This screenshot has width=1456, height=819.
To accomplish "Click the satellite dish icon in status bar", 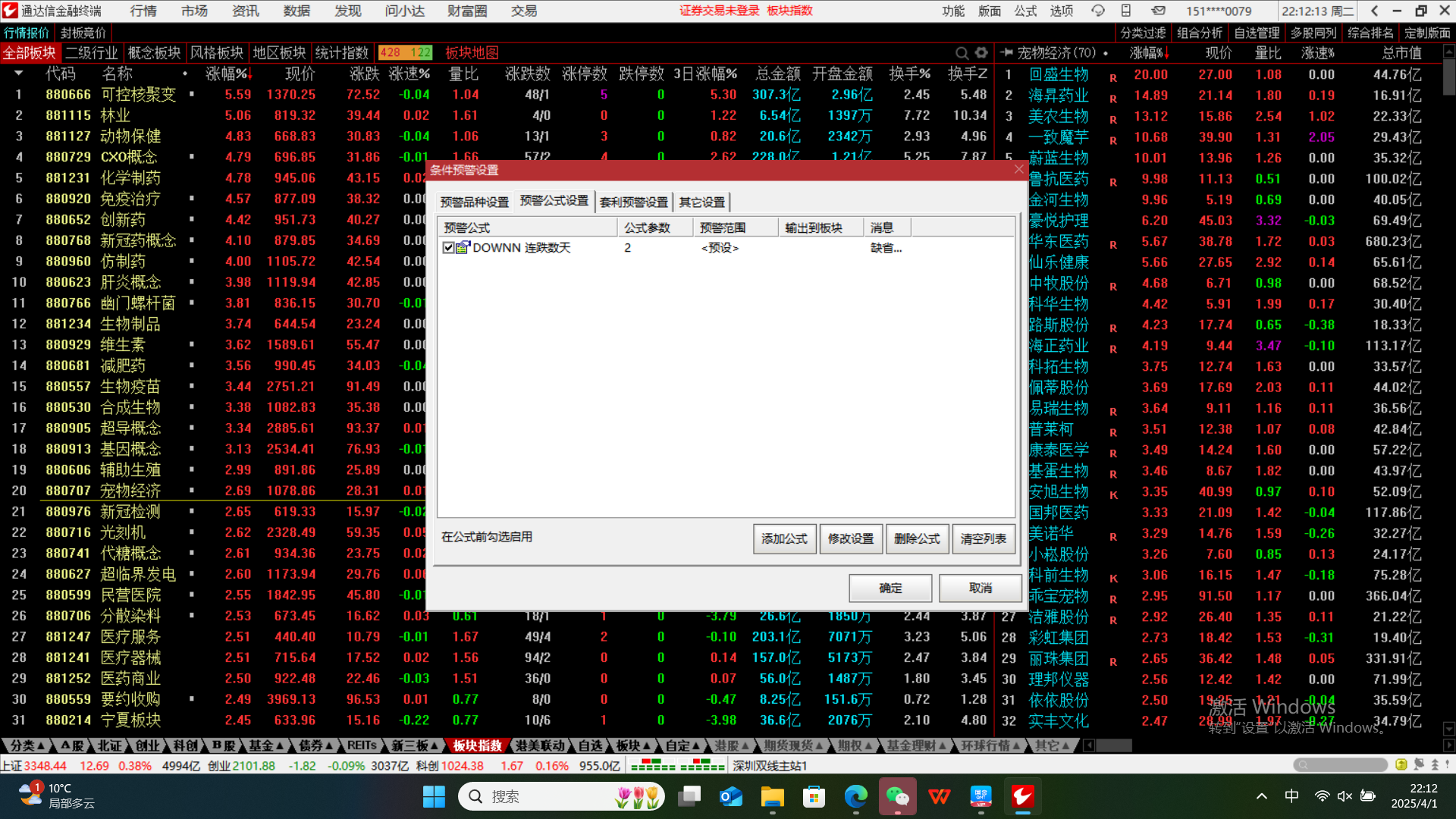I will tap(1419, 764).
